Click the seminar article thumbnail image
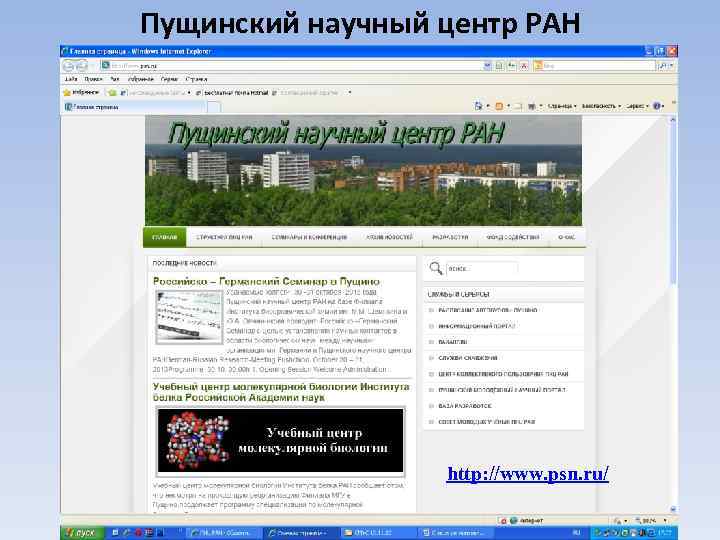 click(189, 317)
